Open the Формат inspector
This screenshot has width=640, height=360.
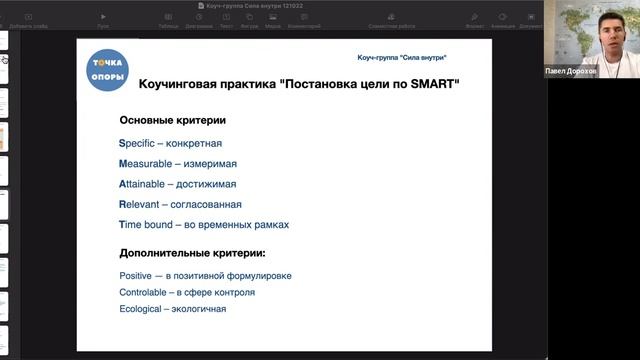coord(475,17)
